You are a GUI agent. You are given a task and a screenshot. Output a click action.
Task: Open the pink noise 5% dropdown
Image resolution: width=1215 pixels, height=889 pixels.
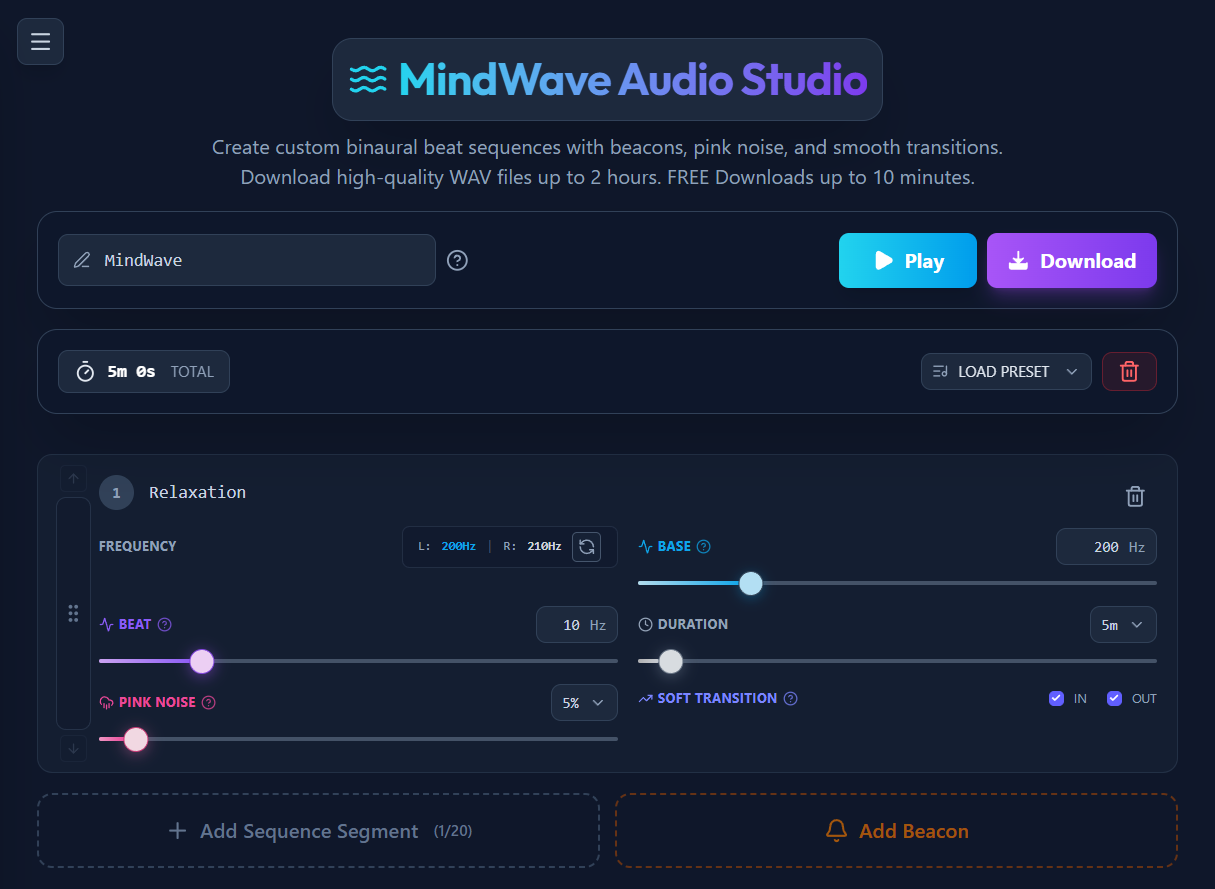[x=584, y=703]
